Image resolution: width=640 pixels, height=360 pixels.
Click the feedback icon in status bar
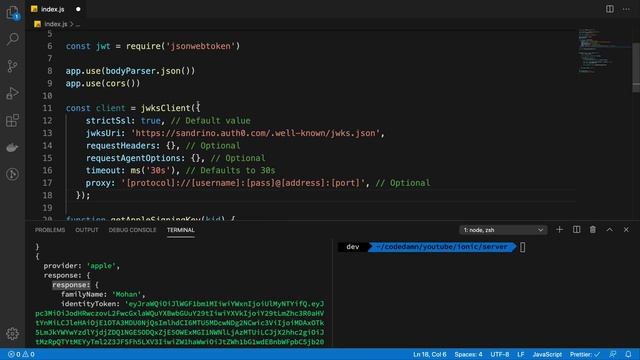pos(613,354)
